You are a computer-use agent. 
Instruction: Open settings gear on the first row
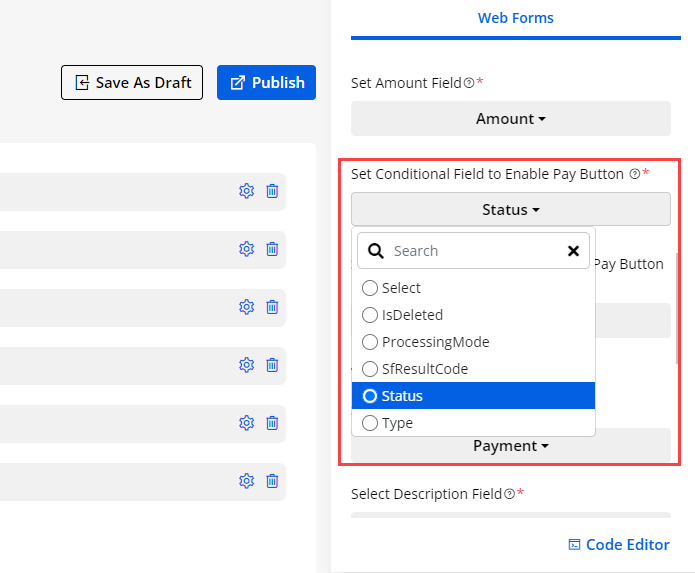tap(246, 191)
